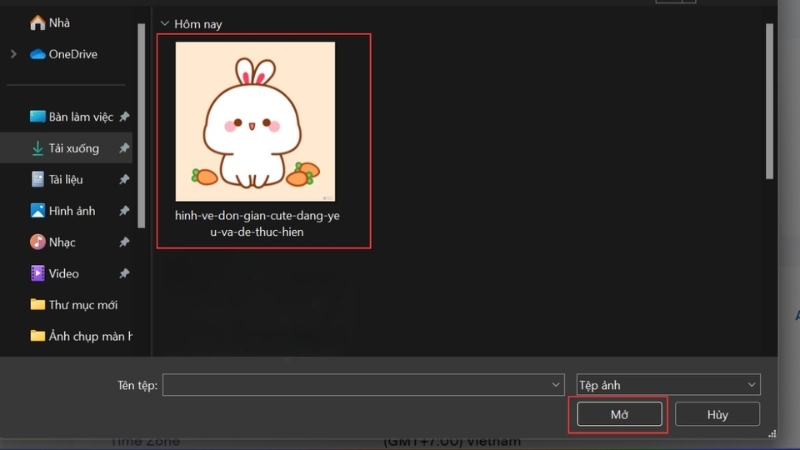The height and width of the screenshot is (450, 800).
Task: Click the Video folder icon
Action: pos(38,273)
